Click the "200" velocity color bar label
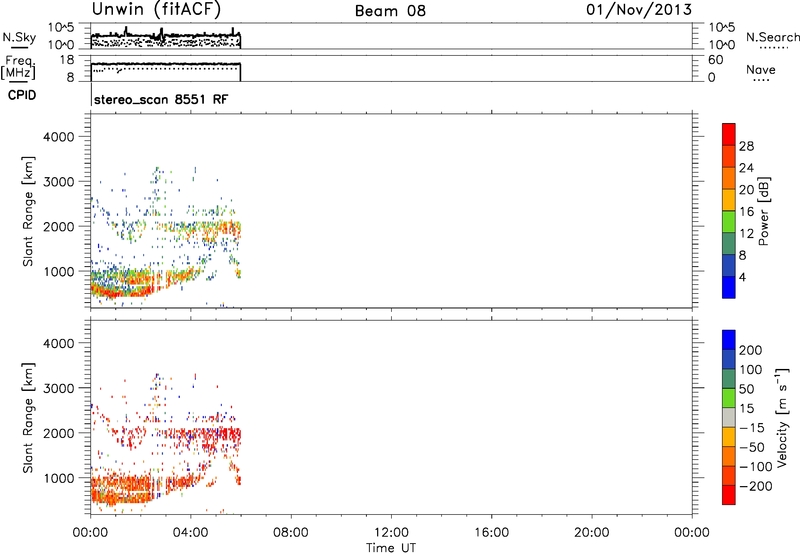 (751, 350)
